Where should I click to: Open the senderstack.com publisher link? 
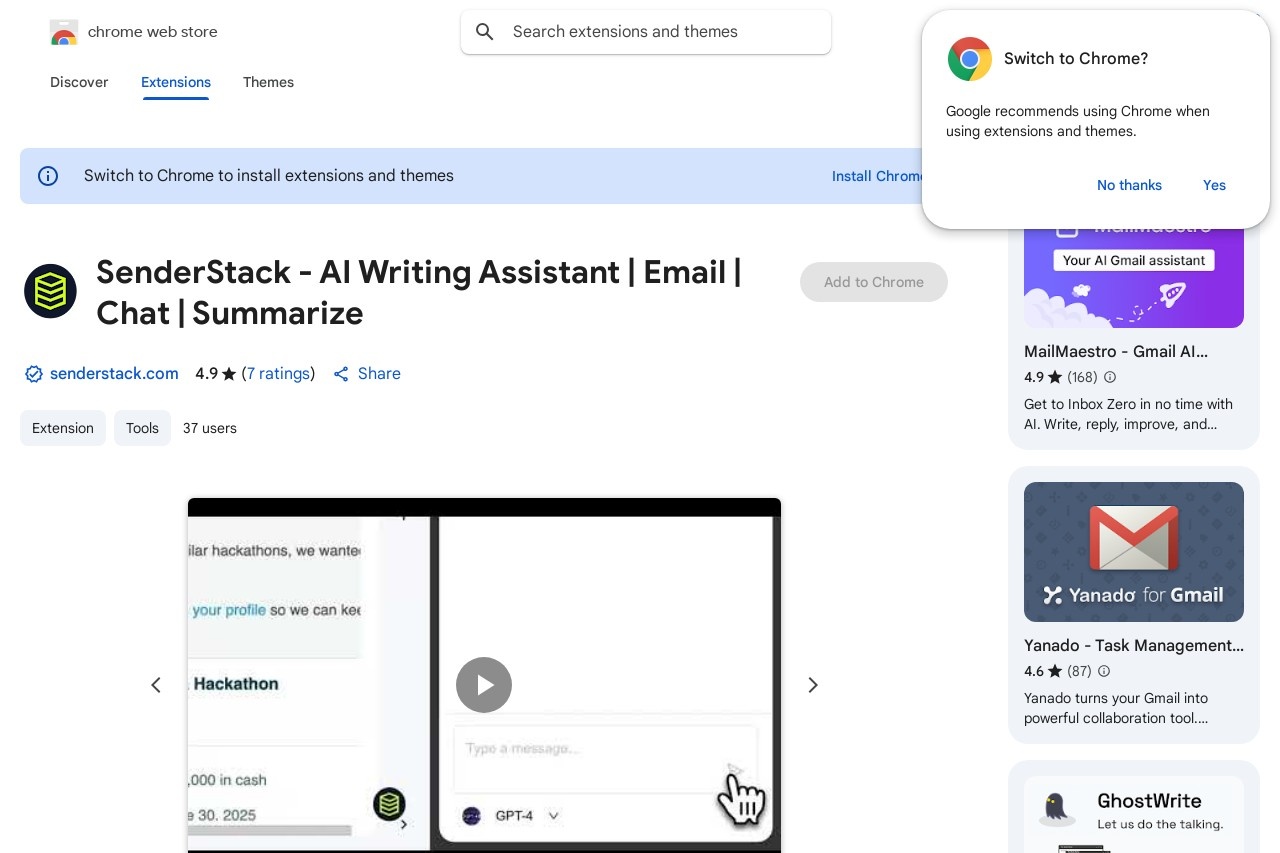pos(114,374)
